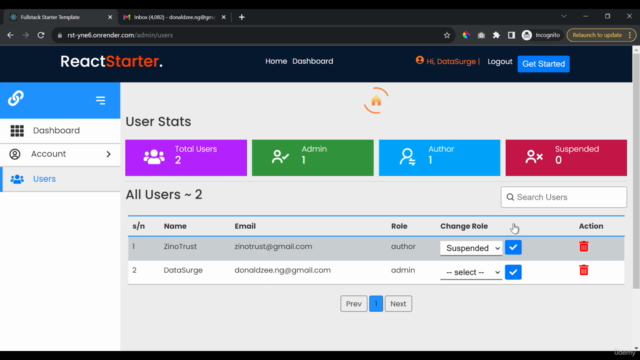Click the Get Started button
Screen dimensions: 640x360
543,64
